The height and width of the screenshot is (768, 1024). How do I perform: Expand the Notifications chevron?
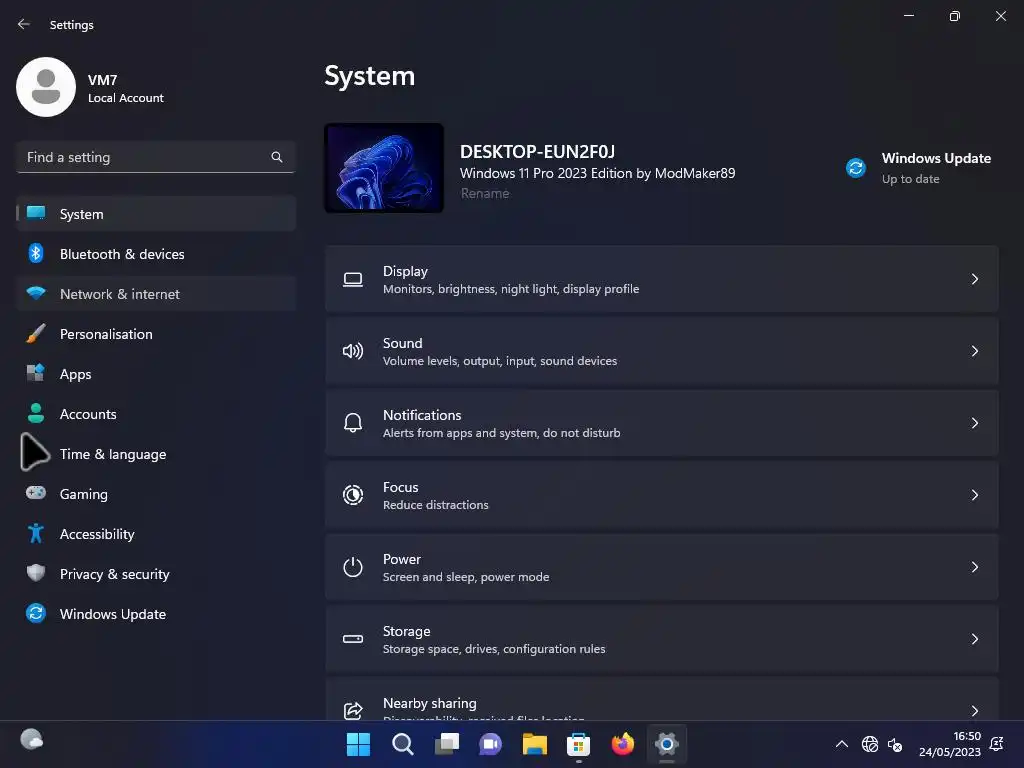[974, 423]
